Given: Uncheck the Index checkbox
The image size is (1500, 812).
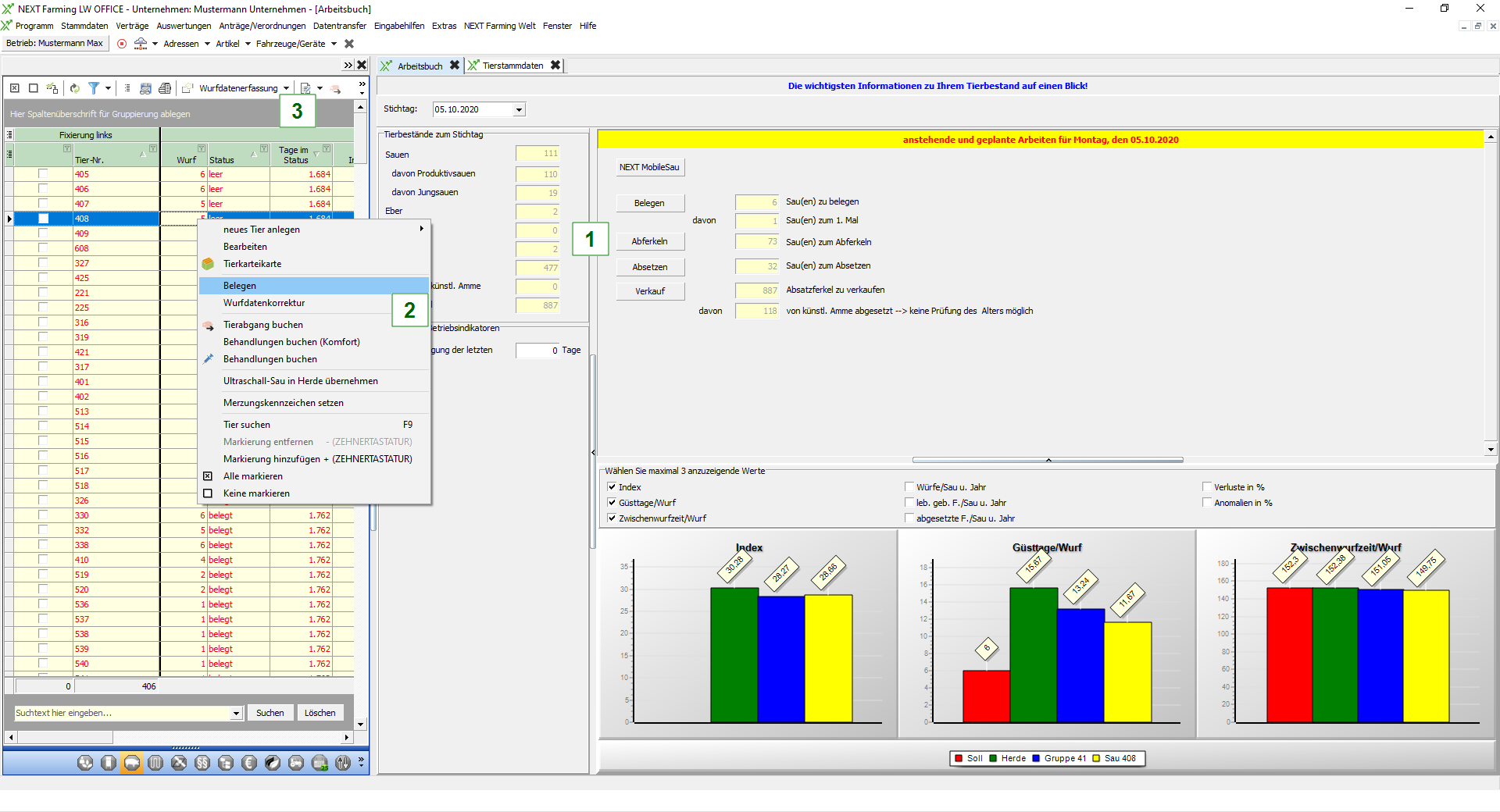Looking at the screenshot, I should [x=612, y=487].
